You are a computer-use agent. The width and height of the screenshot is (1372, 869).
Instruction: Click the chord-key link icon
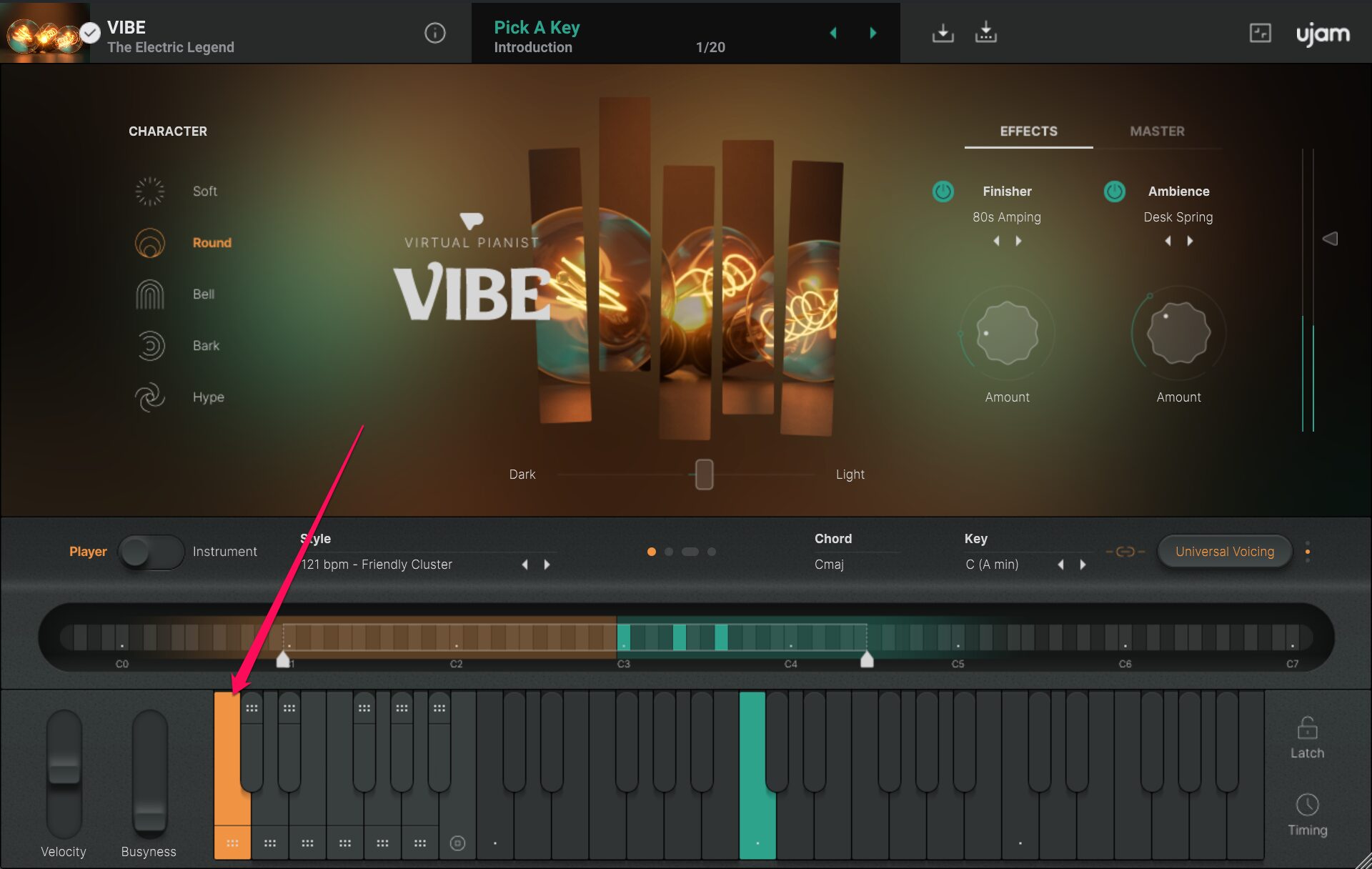click(x=1125, y=552)
